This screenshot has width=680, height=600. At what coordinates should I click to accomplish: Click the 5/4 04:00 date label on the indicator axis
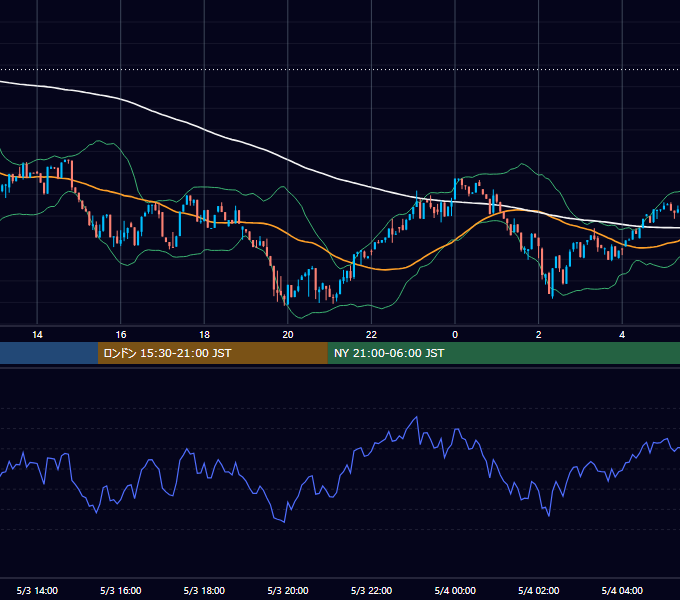(622, 590)
